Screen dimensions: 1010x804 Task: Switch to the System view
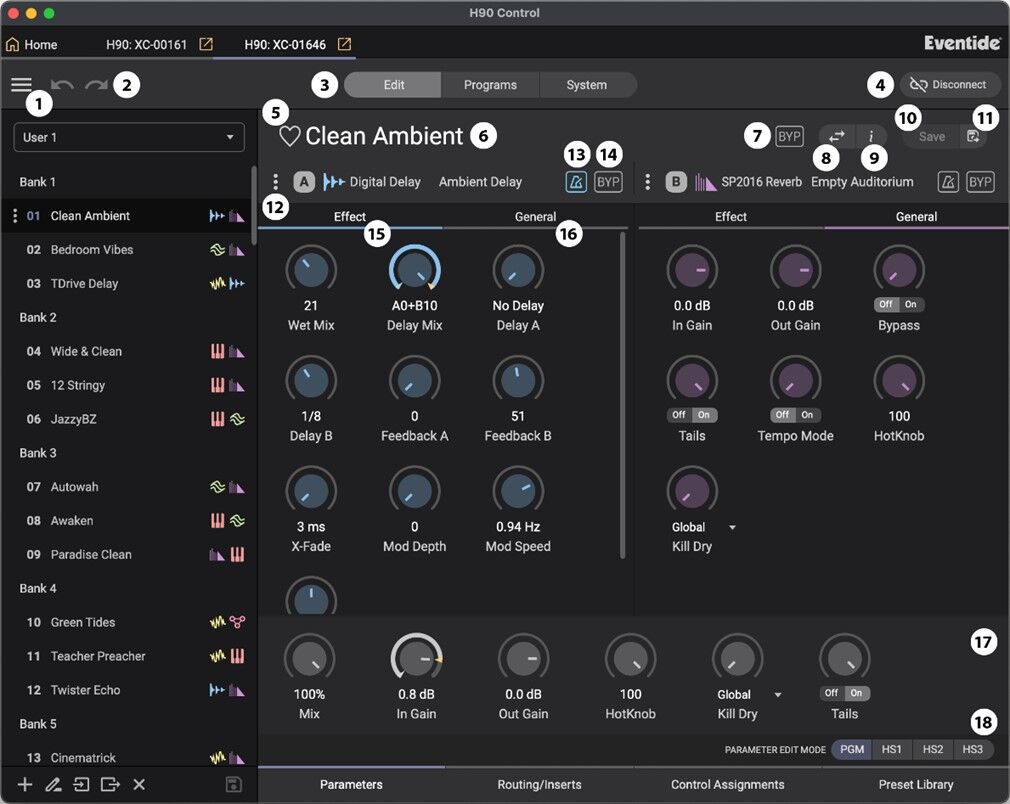click(x=587, y=85)
